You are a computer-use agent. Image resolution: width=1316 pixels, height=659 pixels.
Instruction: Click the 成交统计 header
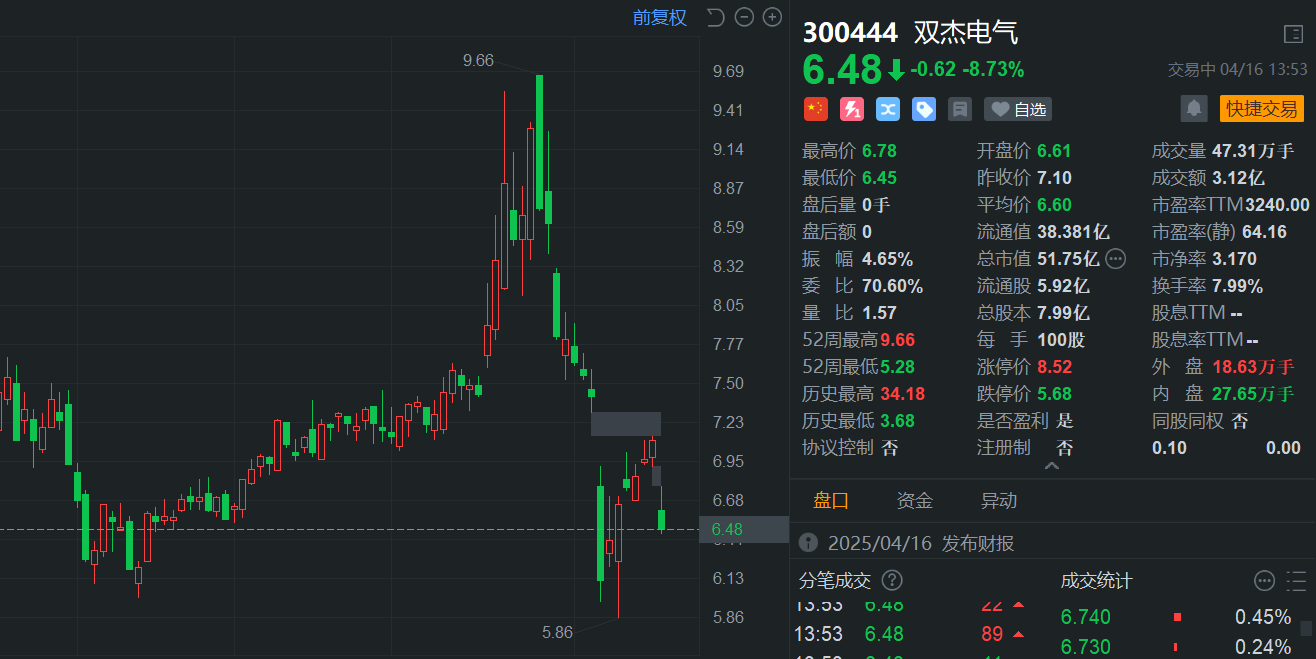(1097, 581)
